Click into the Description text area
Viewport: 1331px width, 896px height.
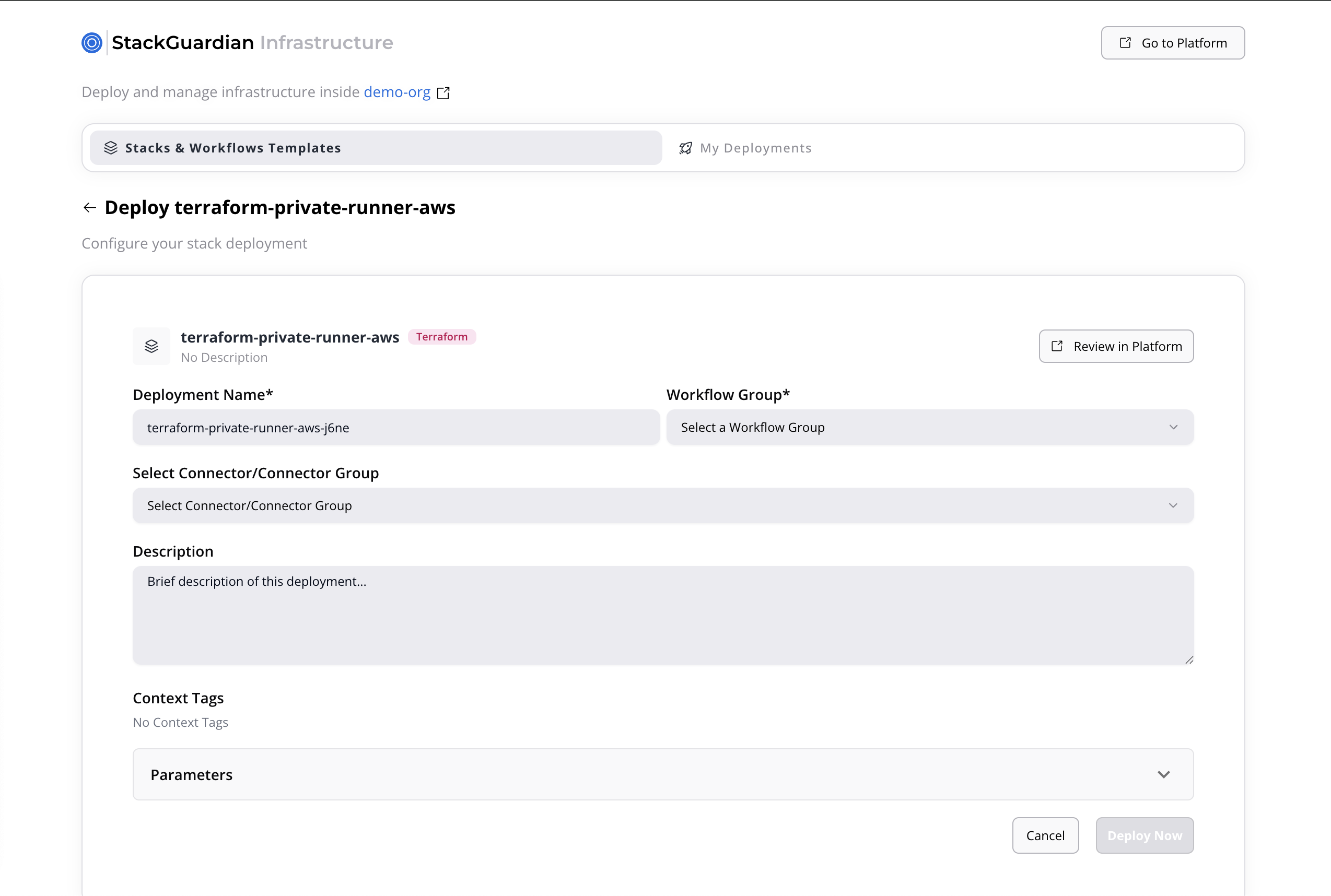[x=663, y=615]
